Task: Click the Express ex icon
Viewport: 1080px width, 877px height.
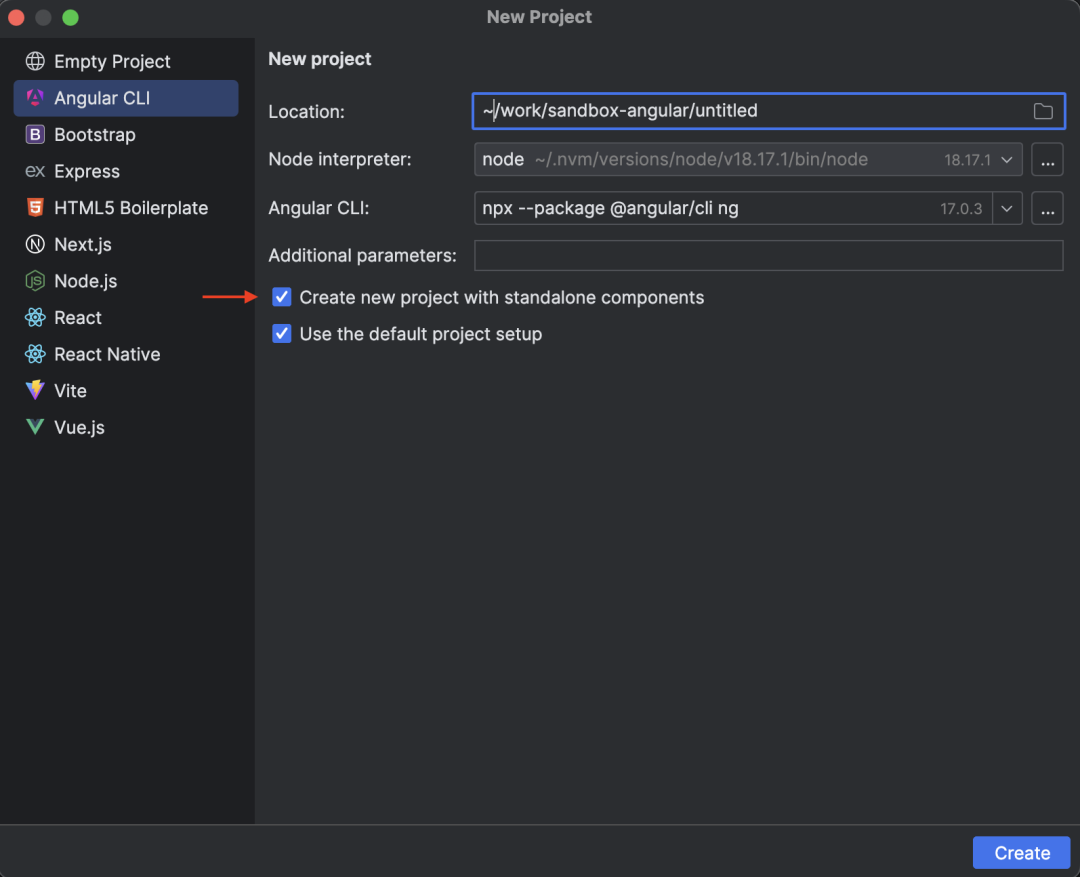Action: tap(35, 171)
